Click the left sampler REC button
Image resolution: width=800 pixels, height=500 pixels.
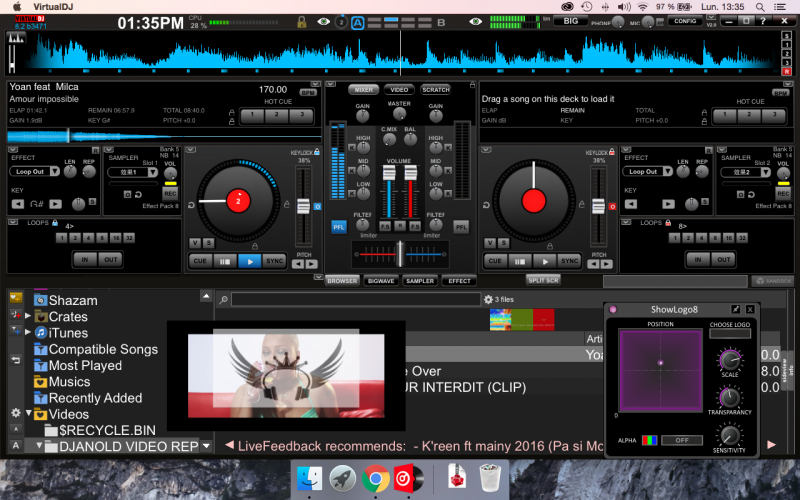click(170, 194)
